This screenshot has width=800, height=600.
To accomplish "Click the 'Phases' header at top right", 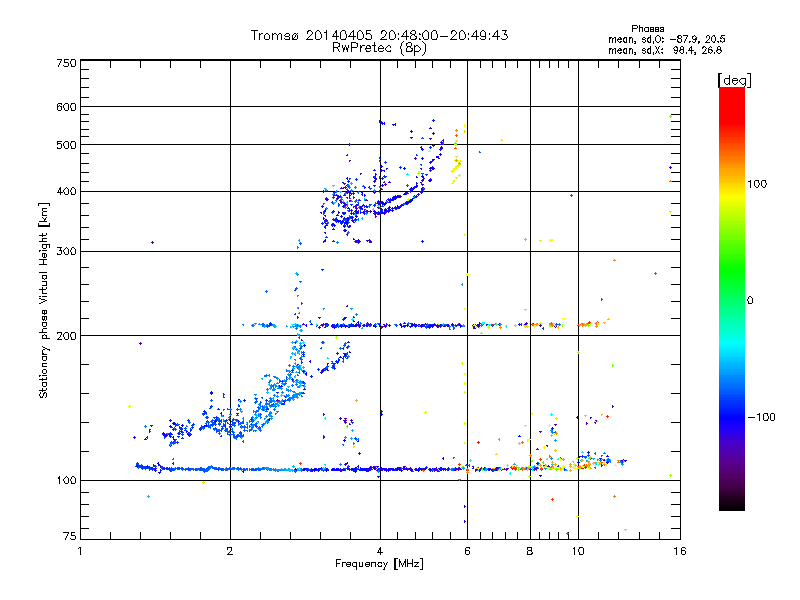I will click(647, 29).
